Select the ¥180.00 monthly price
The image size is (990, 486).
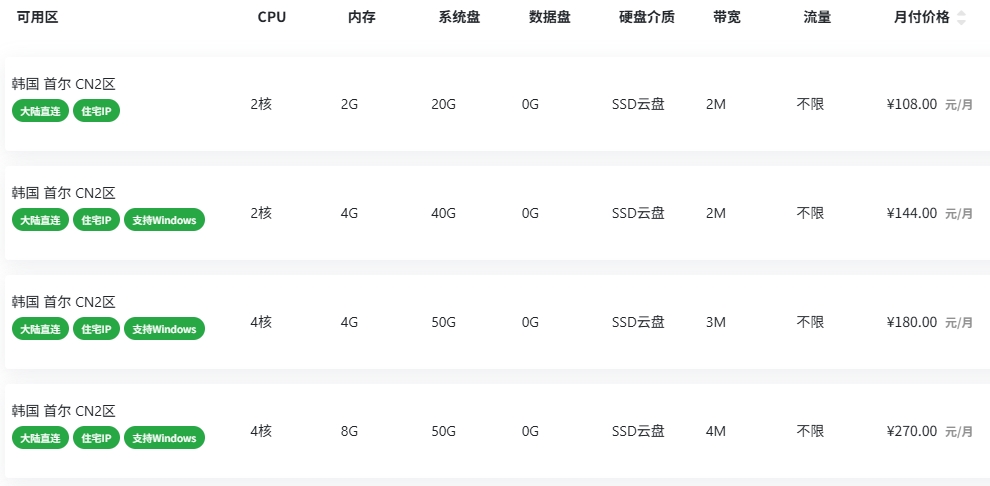tap(911, 322)
